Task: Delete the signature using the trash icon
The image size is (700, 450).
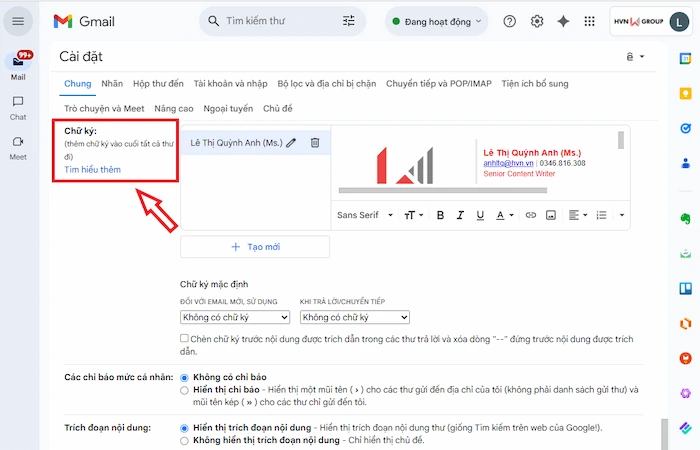Action: point(314,143)
